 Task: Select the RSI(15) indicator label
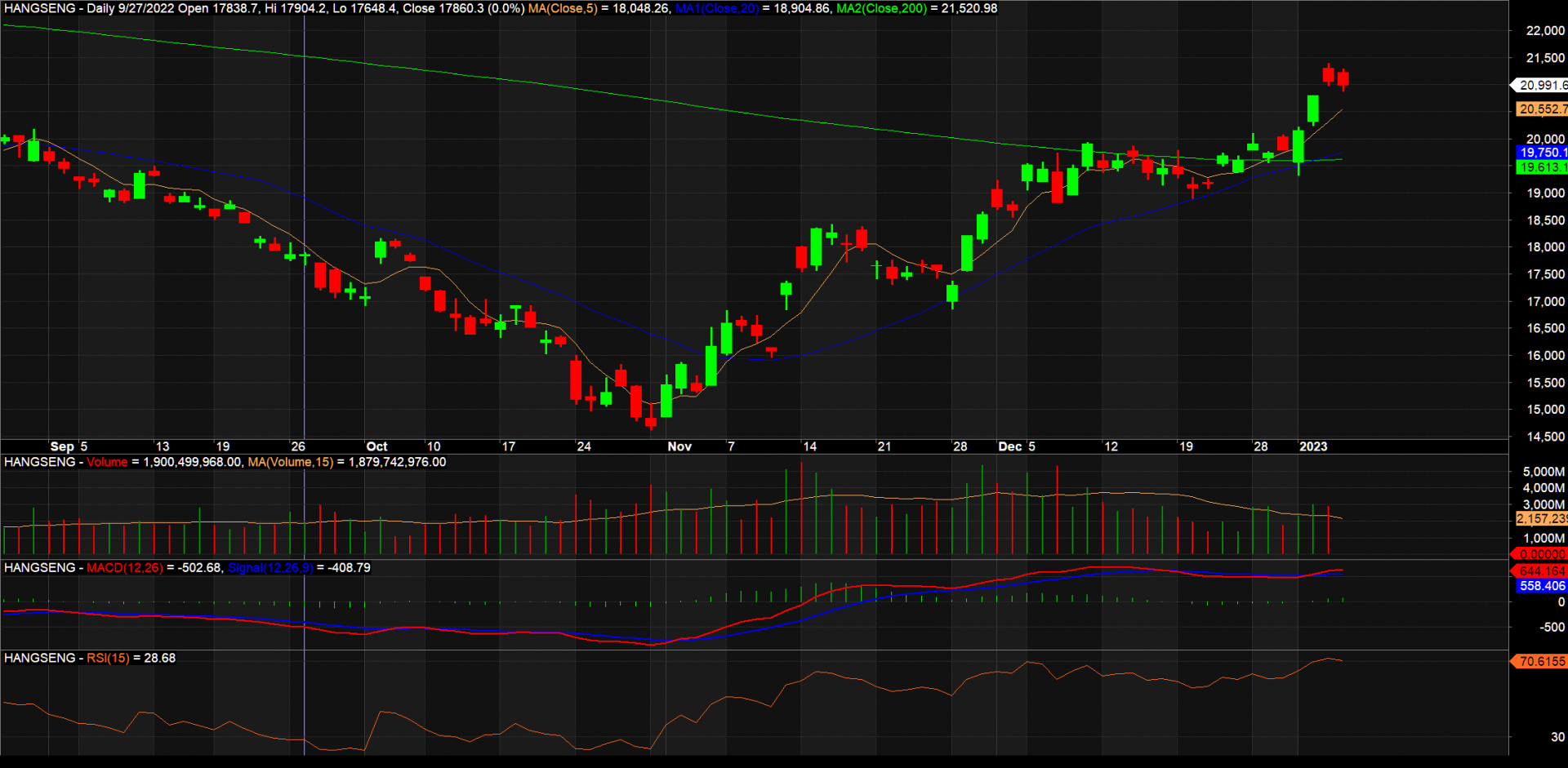108,658
